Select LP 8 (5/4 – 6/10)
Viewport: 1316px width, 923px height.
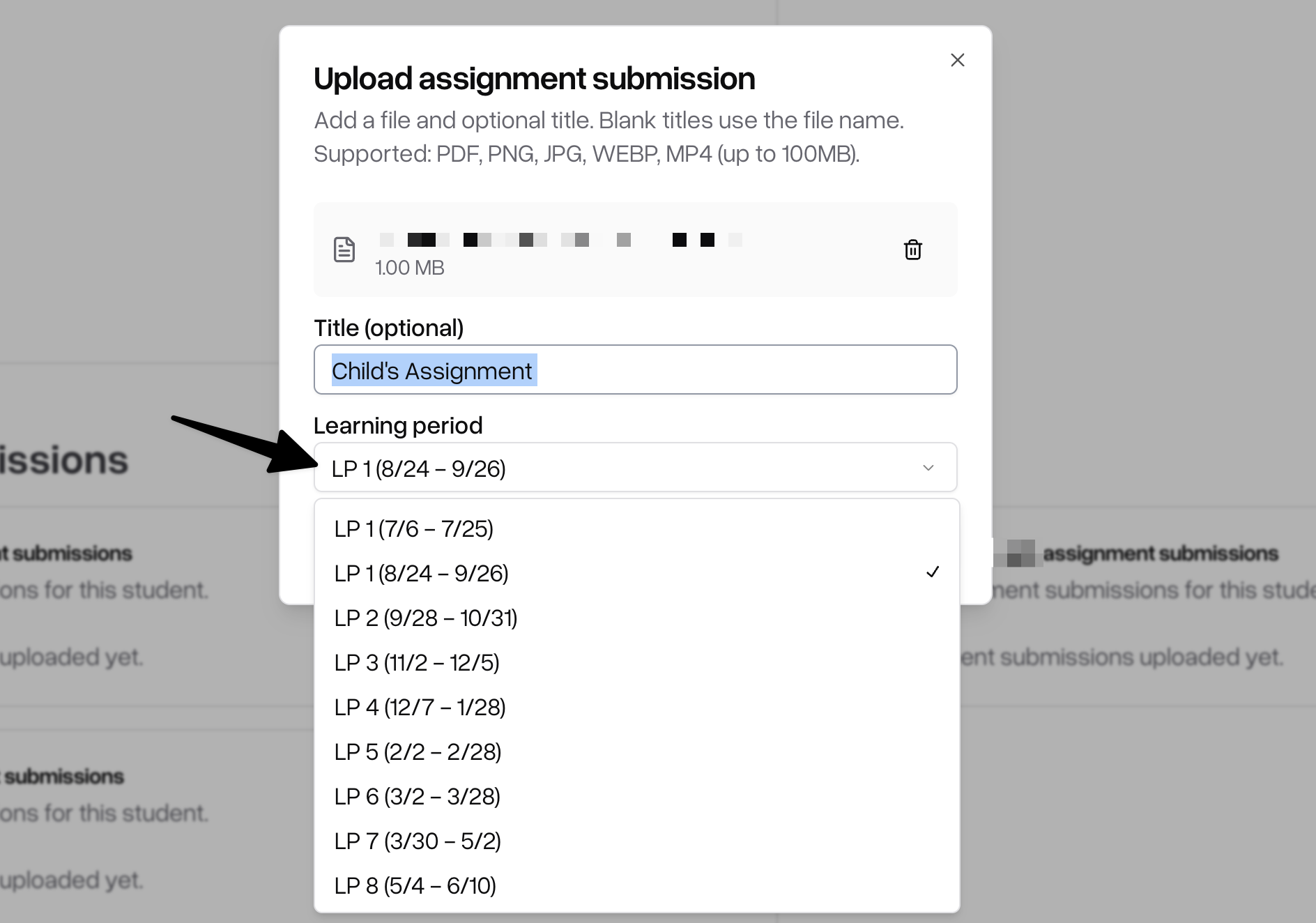(x=637, y=885)
